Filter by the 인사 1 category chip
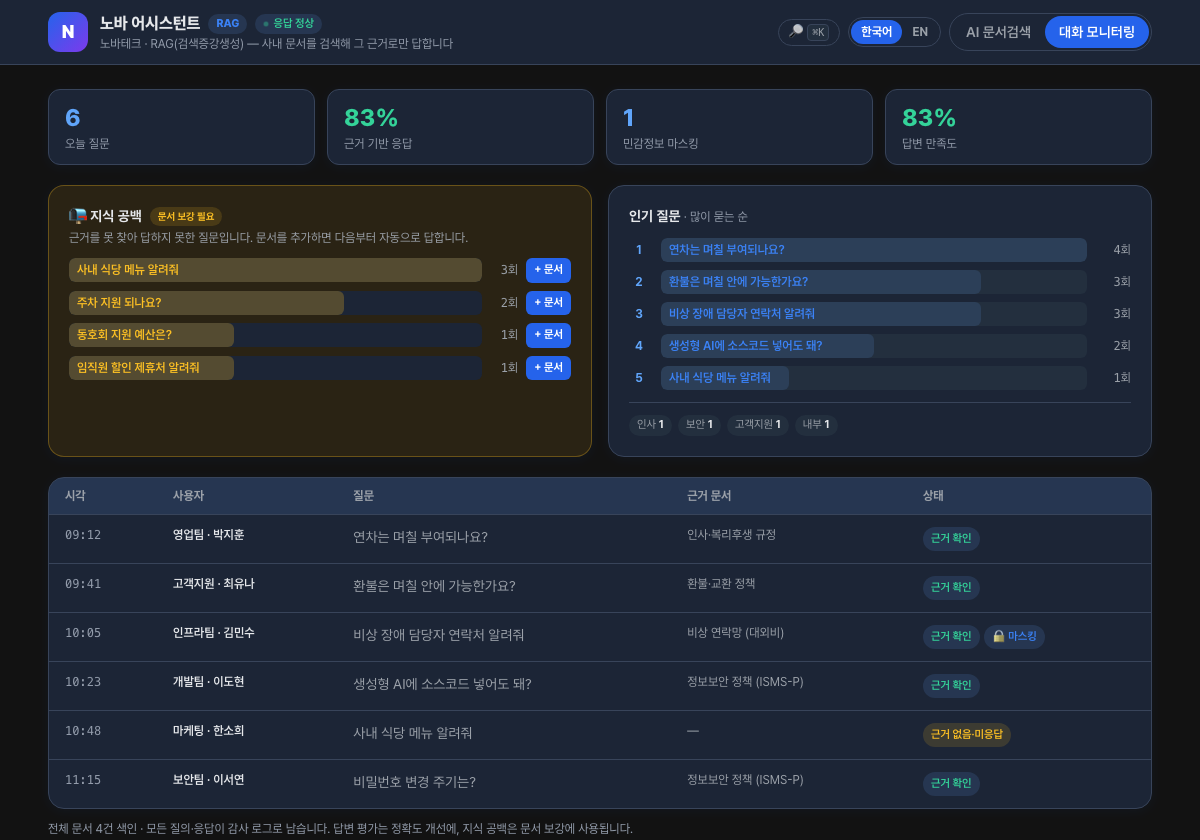Image resolution: width=1200 pixels, height=840 pixels. point(650,425)
